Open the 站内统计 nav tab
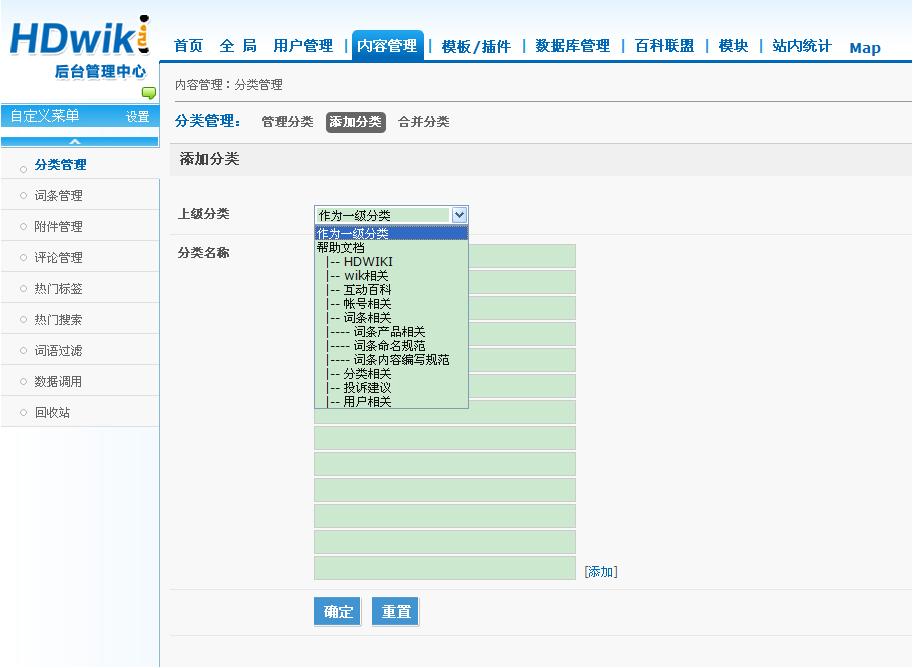Image resolution: width=913 pixels, height=668 pixels. pos(802,46)
